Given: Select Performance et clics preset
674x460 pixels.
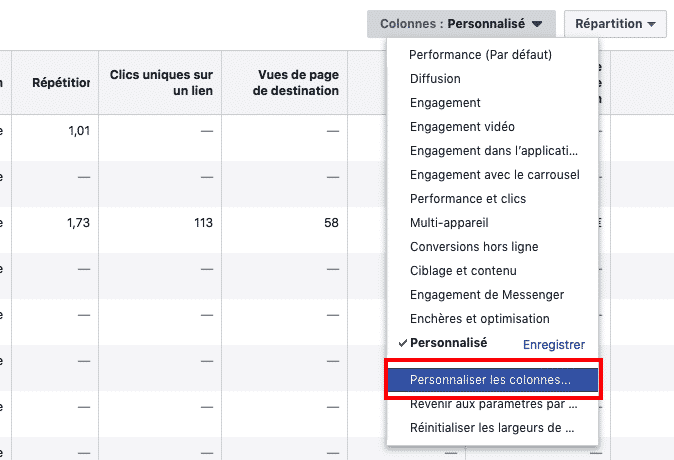Looking at the screenshot, I should pyautogui.click(x=467, y=199).
